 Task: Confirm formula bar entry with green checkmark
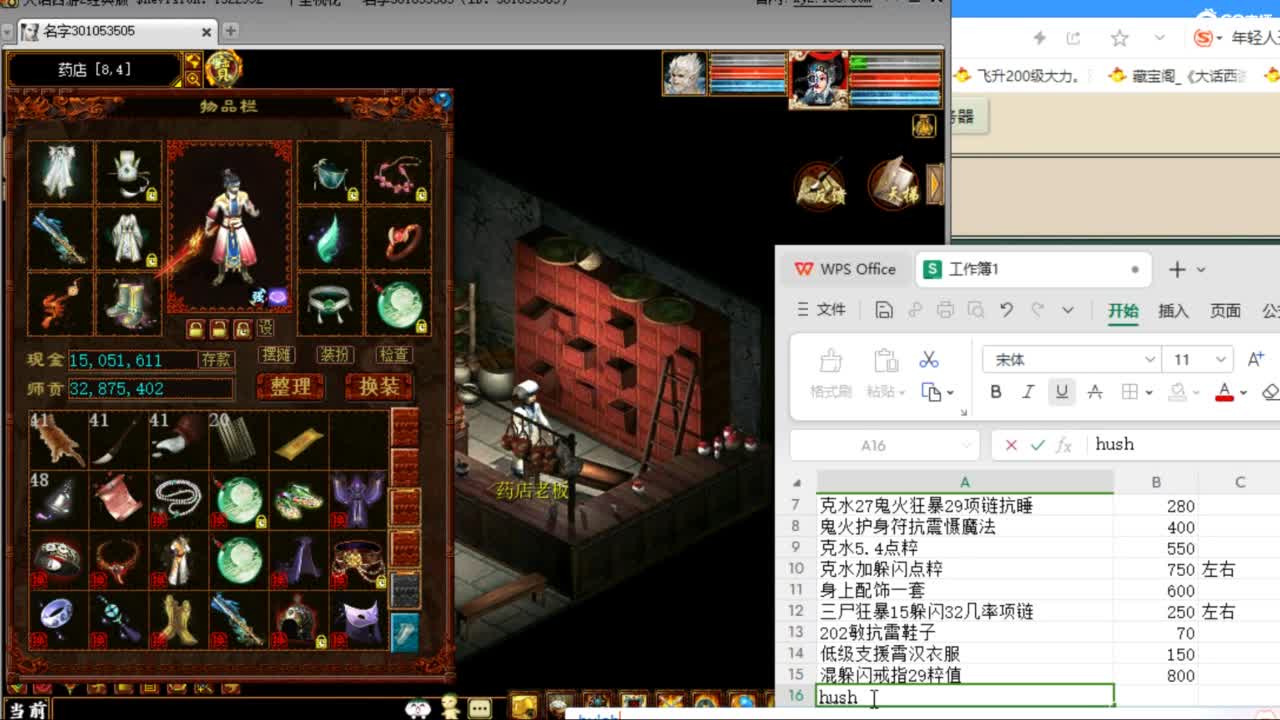pyautogui.click(x=1037, y=445)
